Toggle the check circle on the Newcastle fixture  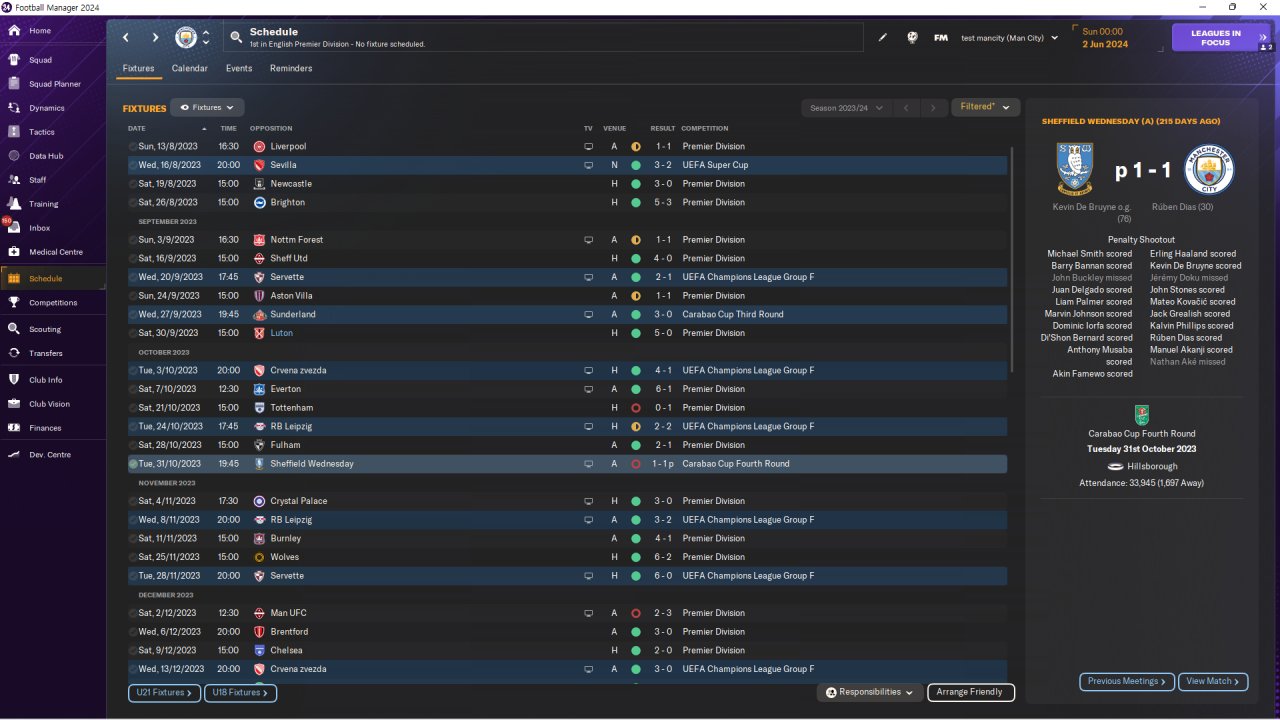click(133, 184)
